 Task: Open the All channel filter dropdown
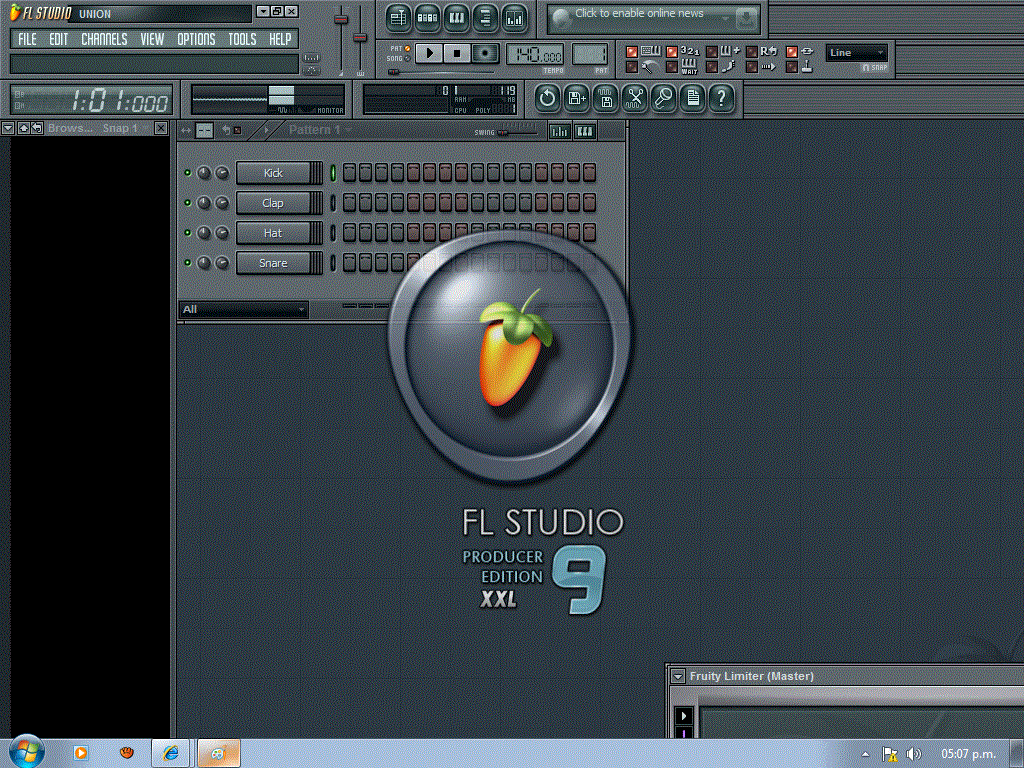tap(243, 310)
